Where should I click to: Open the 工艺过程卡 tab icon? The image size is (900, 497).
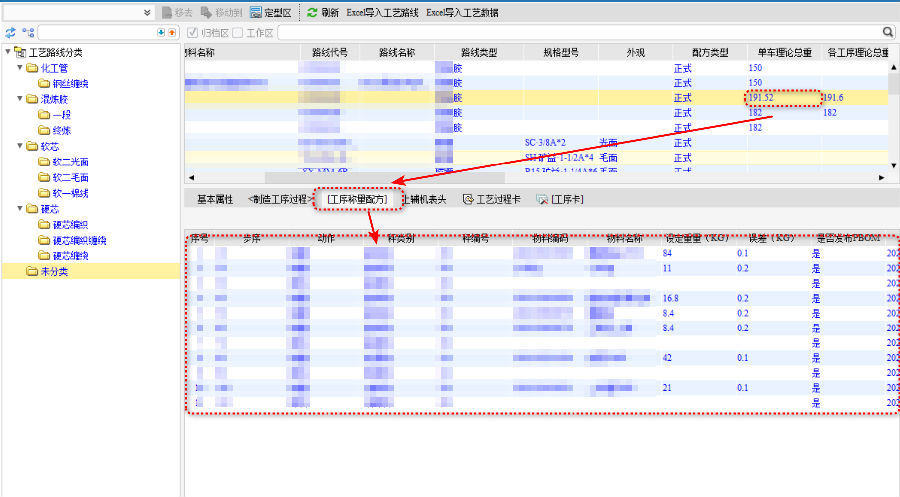pos(467,200)
